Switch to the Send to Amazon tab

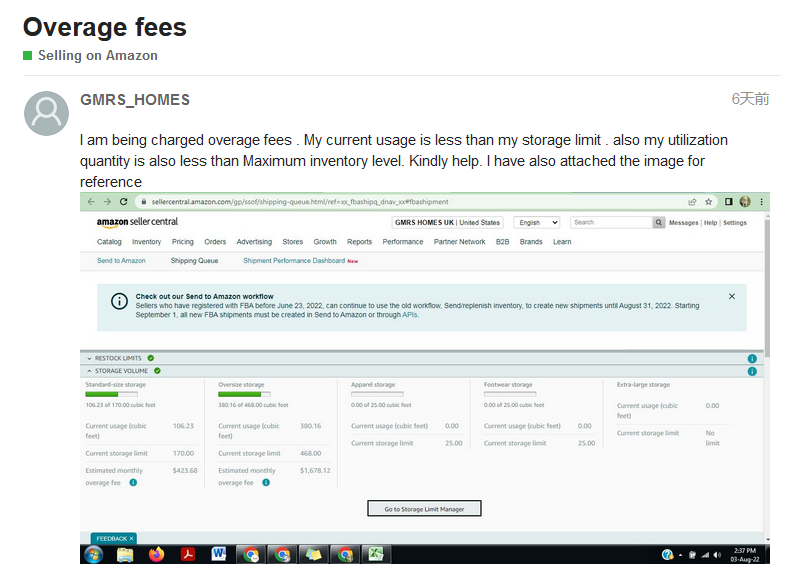click(121, 261)
